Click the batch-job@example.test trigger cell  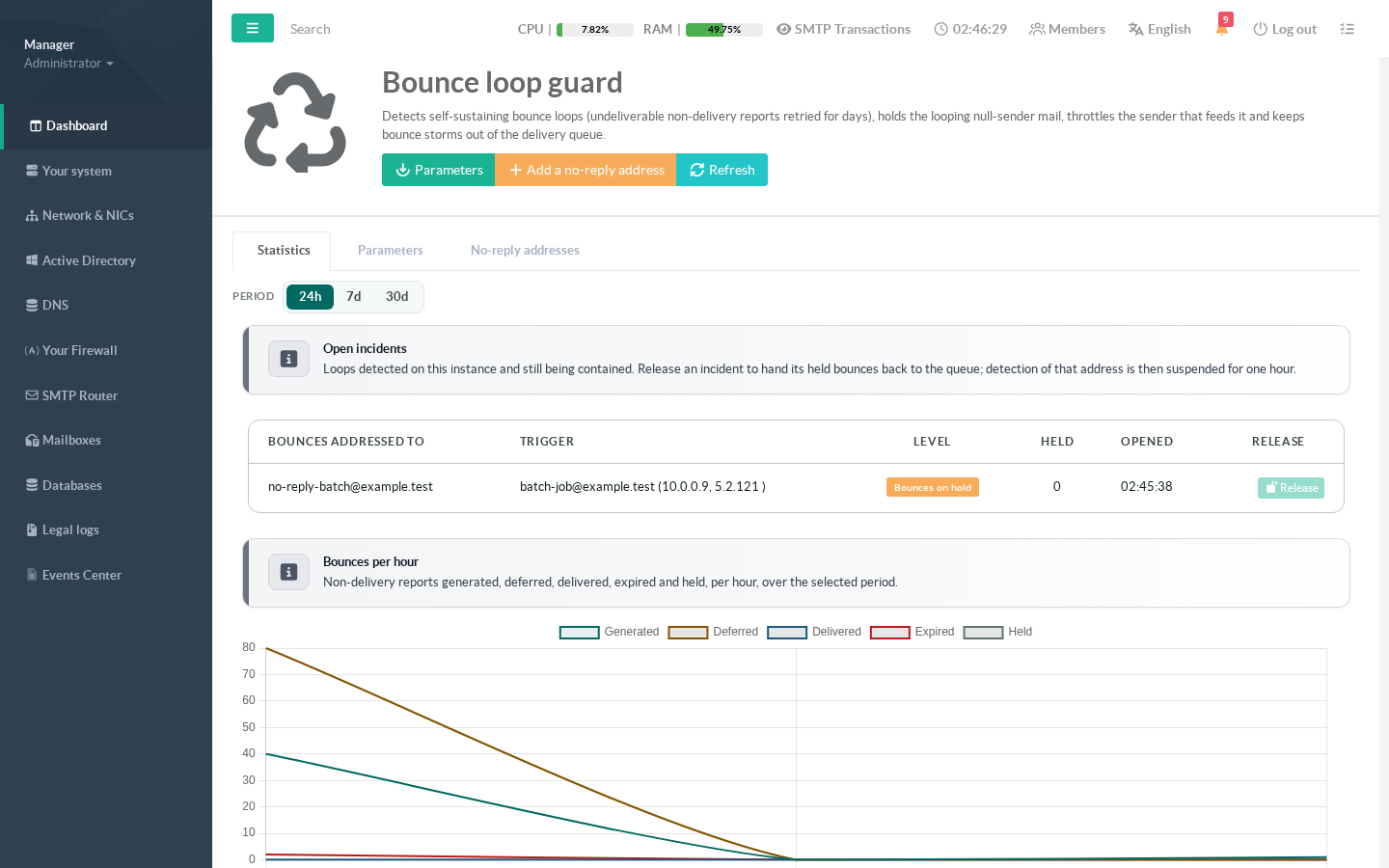[642, 487]
